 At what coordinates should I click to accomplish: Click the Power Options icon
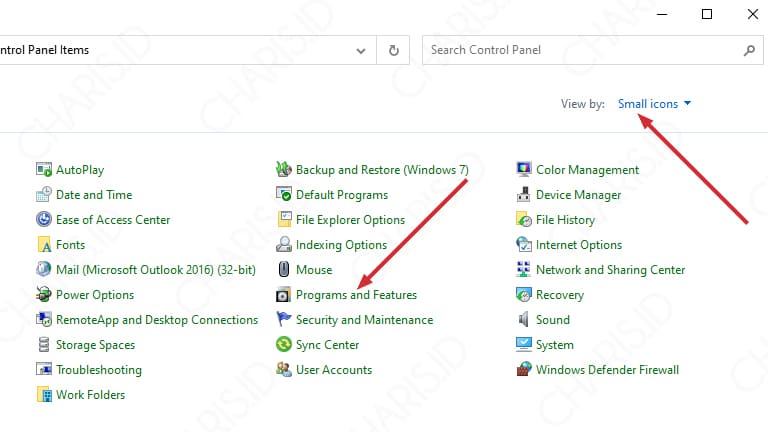[44, 295]
